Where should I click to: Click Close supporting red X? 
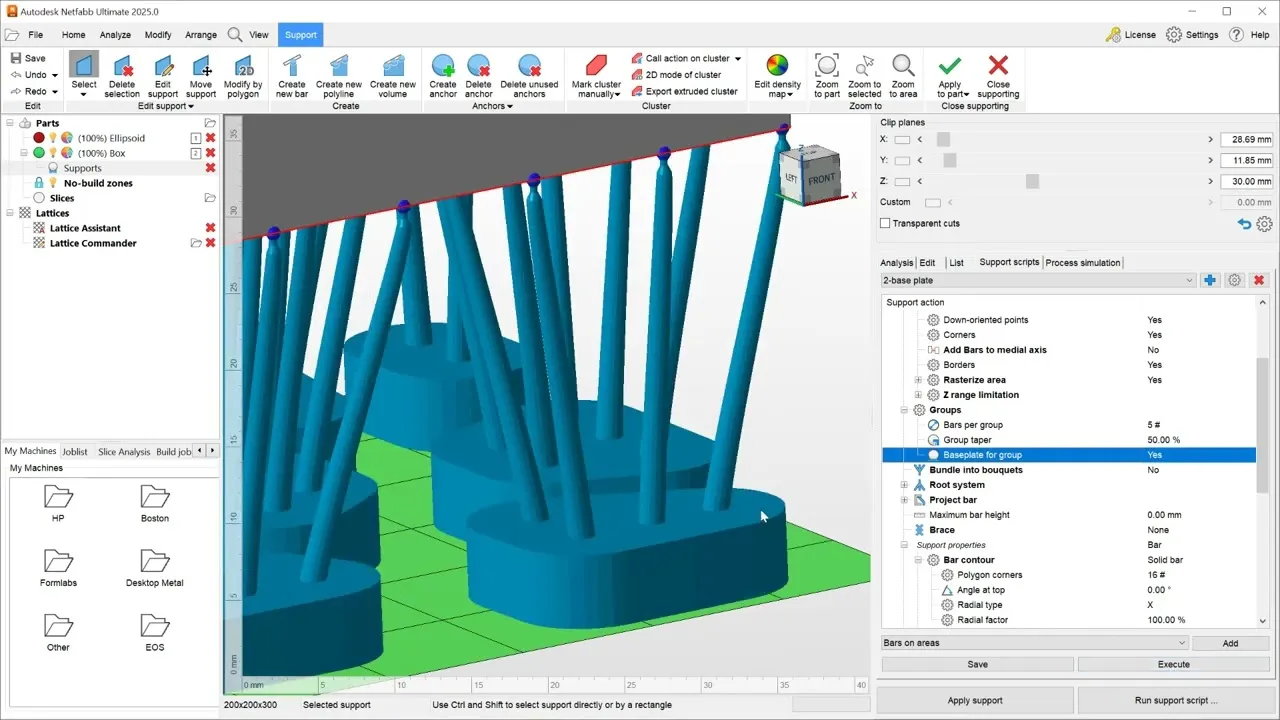[x=998, y=76]
